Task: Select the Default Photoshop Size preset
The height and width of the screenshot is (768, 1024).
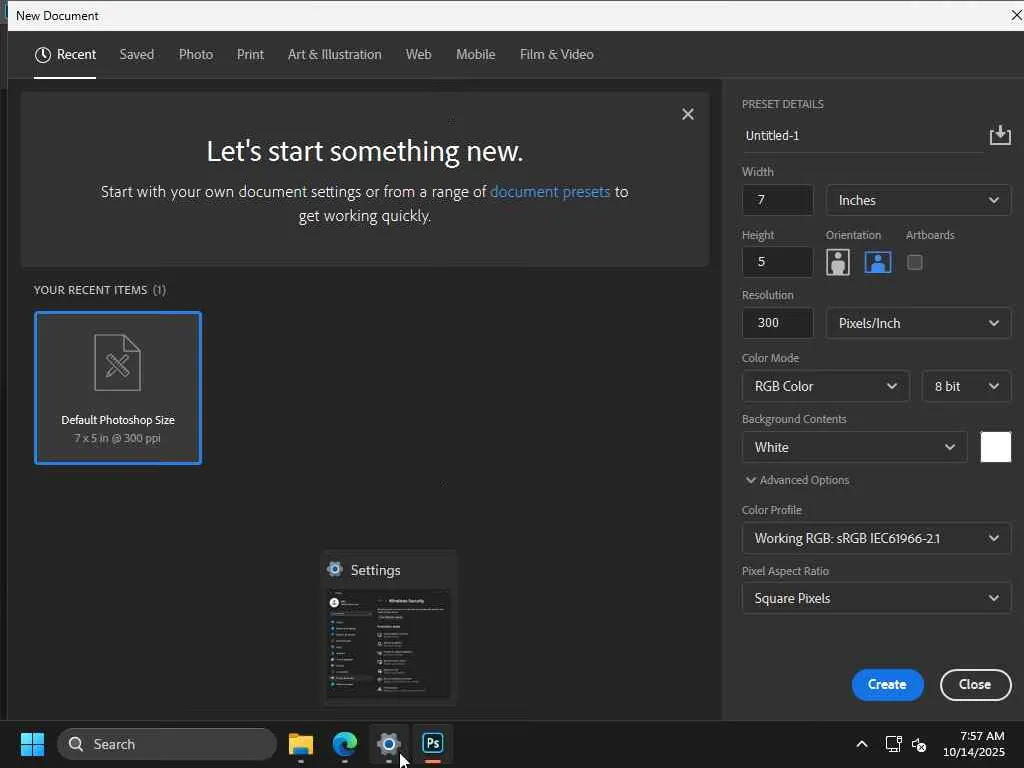Action: pos(118,388)
